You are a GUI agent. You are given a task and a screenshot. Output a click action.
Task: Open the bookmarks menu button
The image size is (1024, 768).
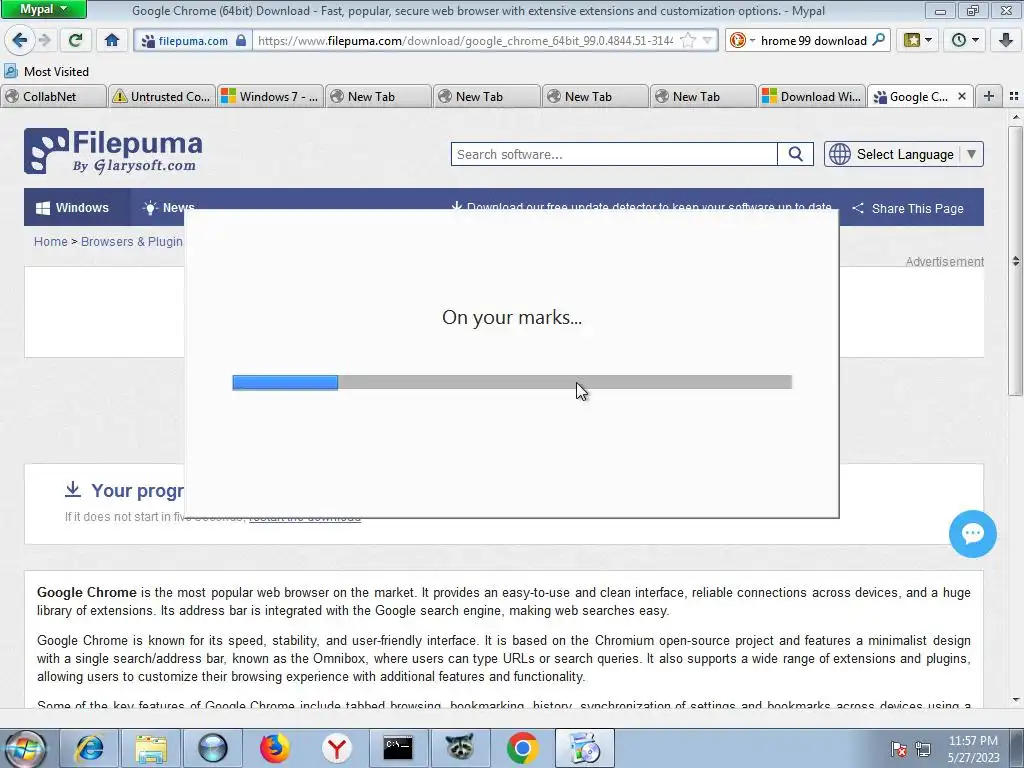click(918, 40)
